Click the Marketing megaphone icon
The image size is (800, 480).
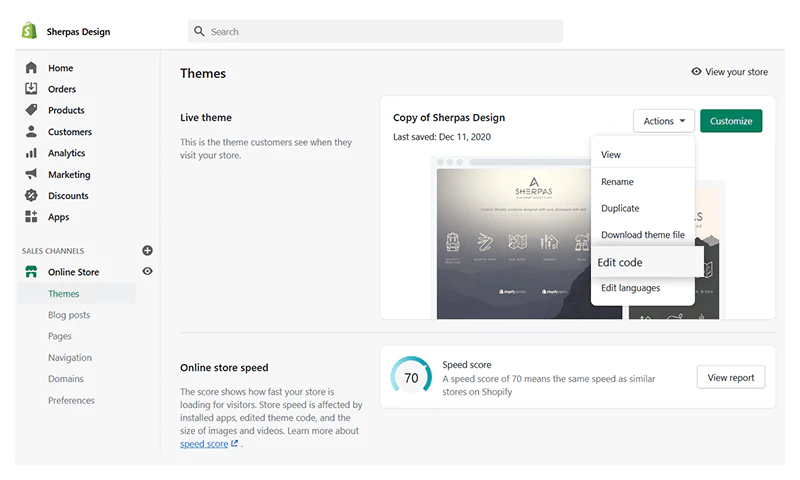[31, 174]
